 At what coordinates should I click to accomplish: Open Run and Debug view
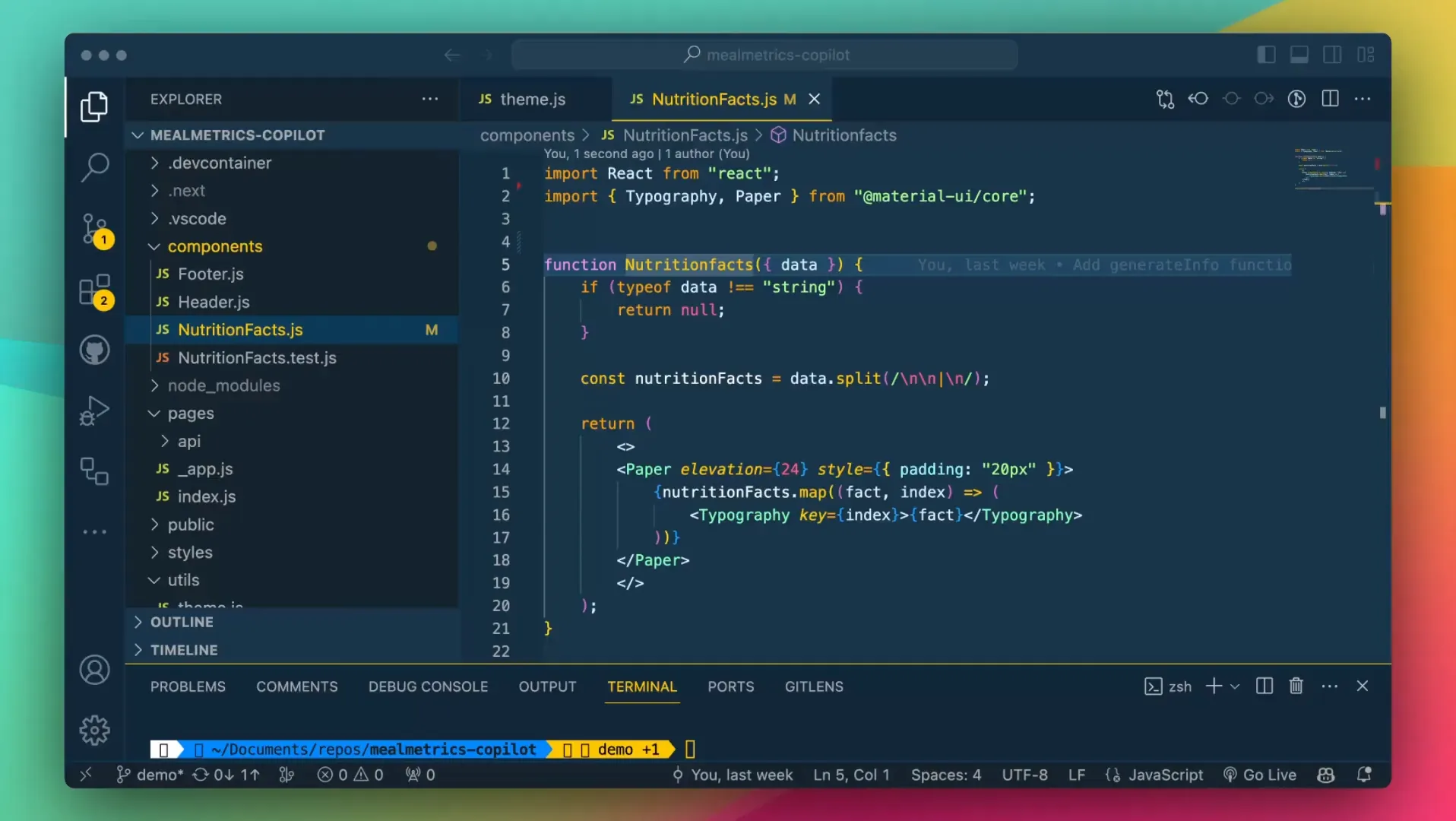pos(94,410)
